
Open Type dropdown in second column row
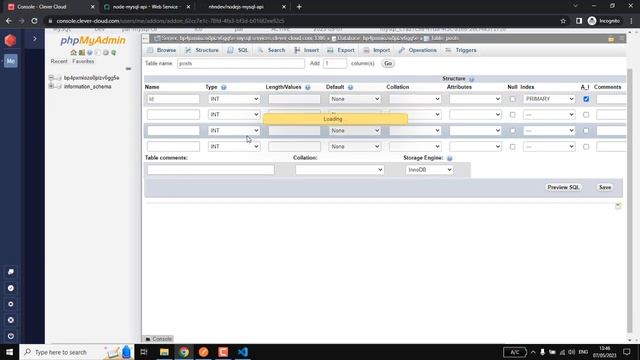click(234, 115)
